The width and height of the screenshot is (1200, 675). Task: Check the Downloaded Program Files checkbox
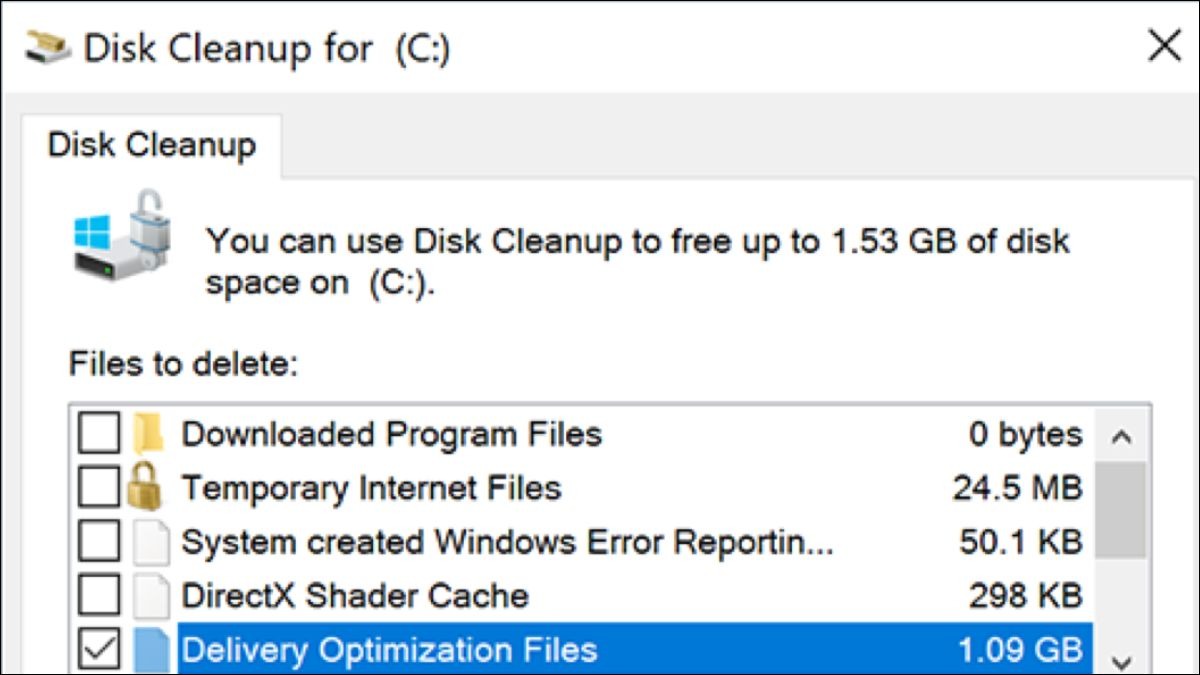coord(99,434)
